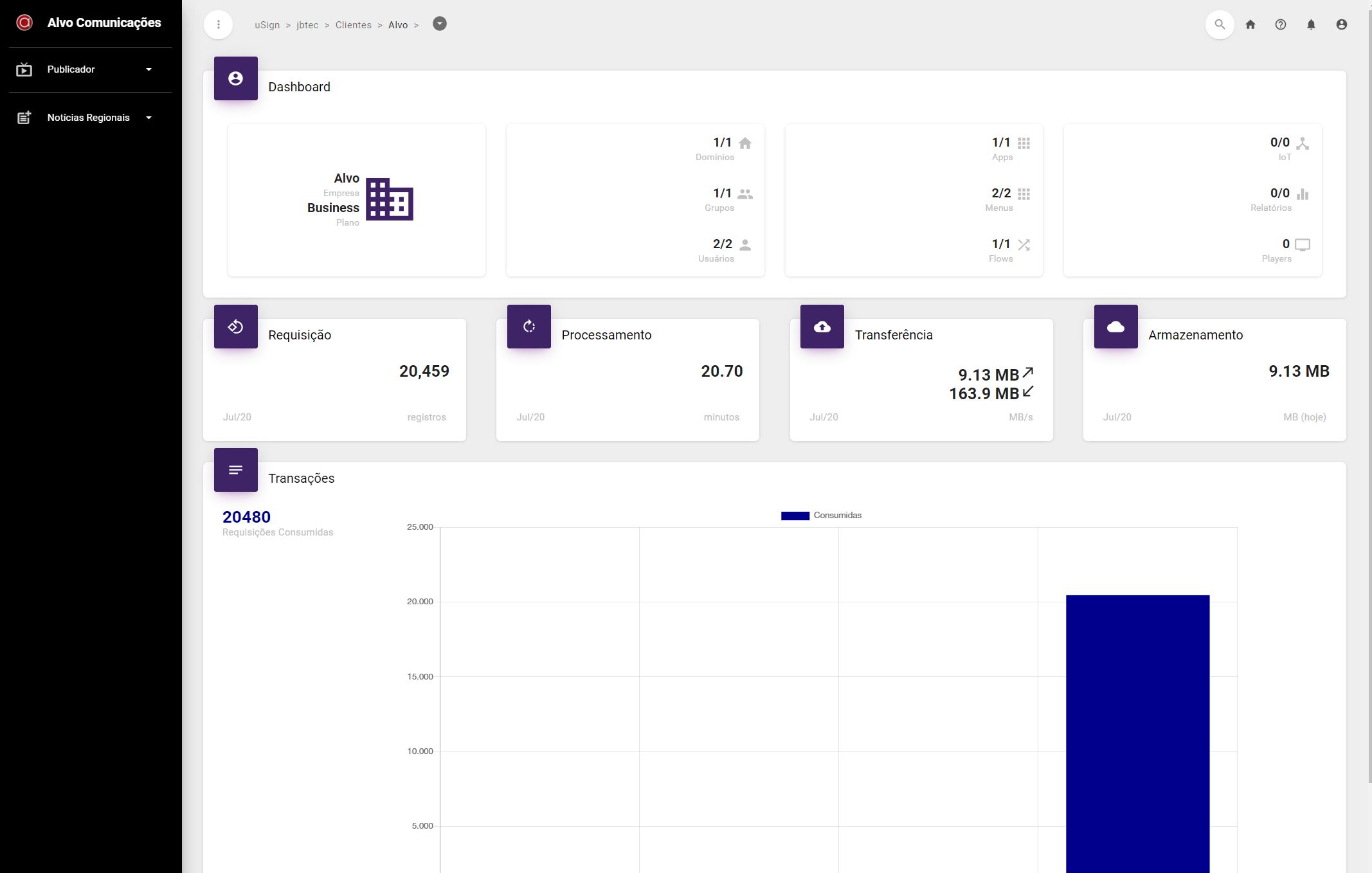Click the 2/2 Menus count

pyautogui.click(x=1001, y=194)
